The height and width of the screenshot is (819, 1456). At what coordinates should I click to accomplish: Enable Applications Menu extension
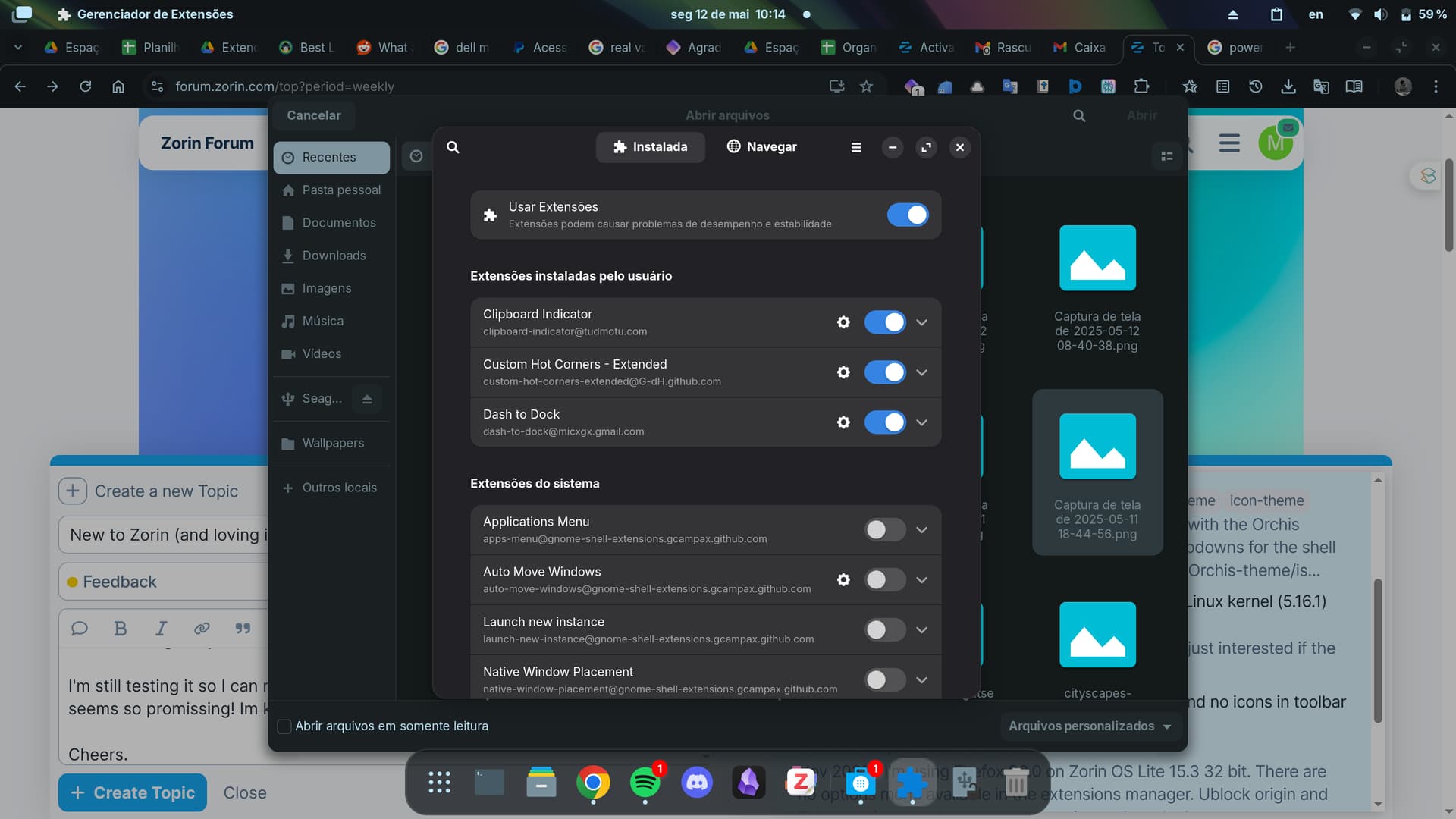[x=885, y=530]
